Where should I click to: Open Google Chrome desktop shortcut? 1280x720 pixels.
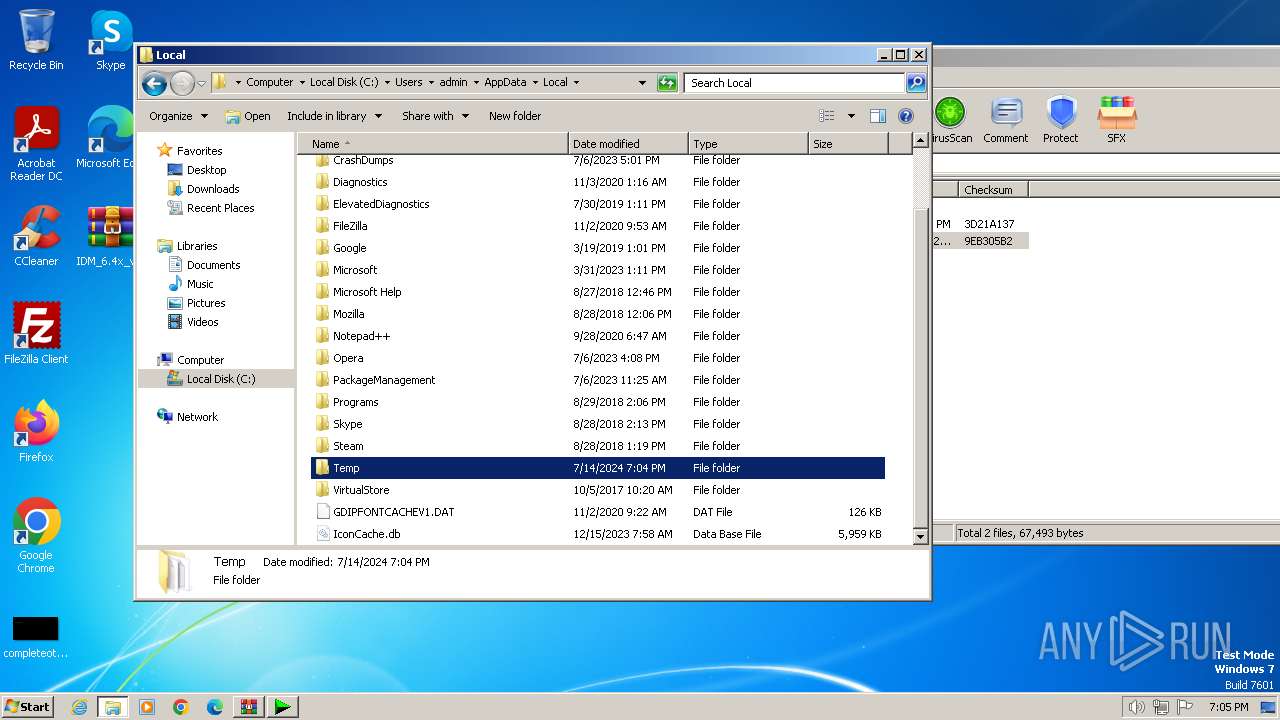36,536
